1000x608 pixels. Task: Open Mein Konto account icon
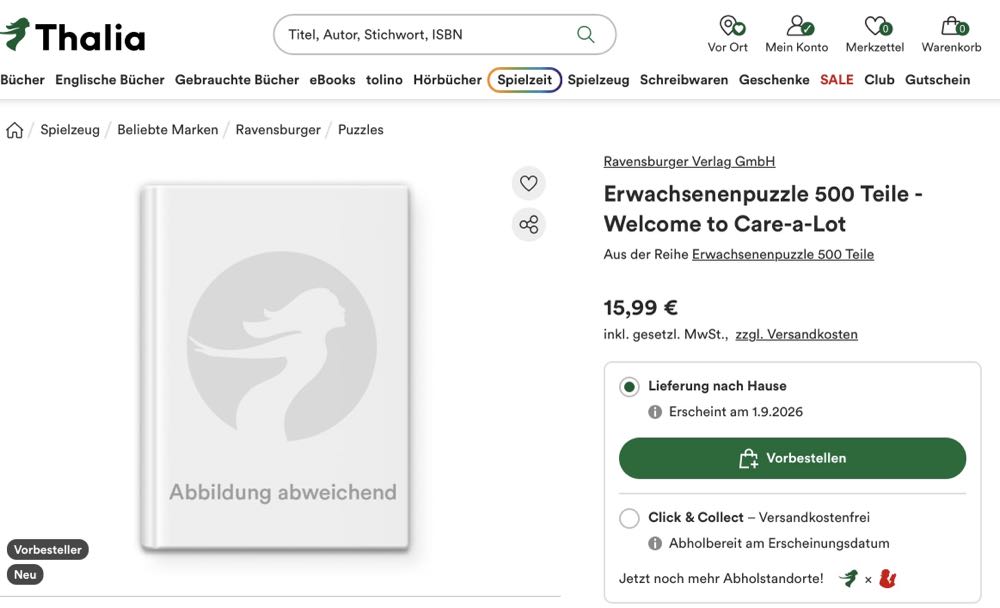pyautogui.click(x=797, y=34)
